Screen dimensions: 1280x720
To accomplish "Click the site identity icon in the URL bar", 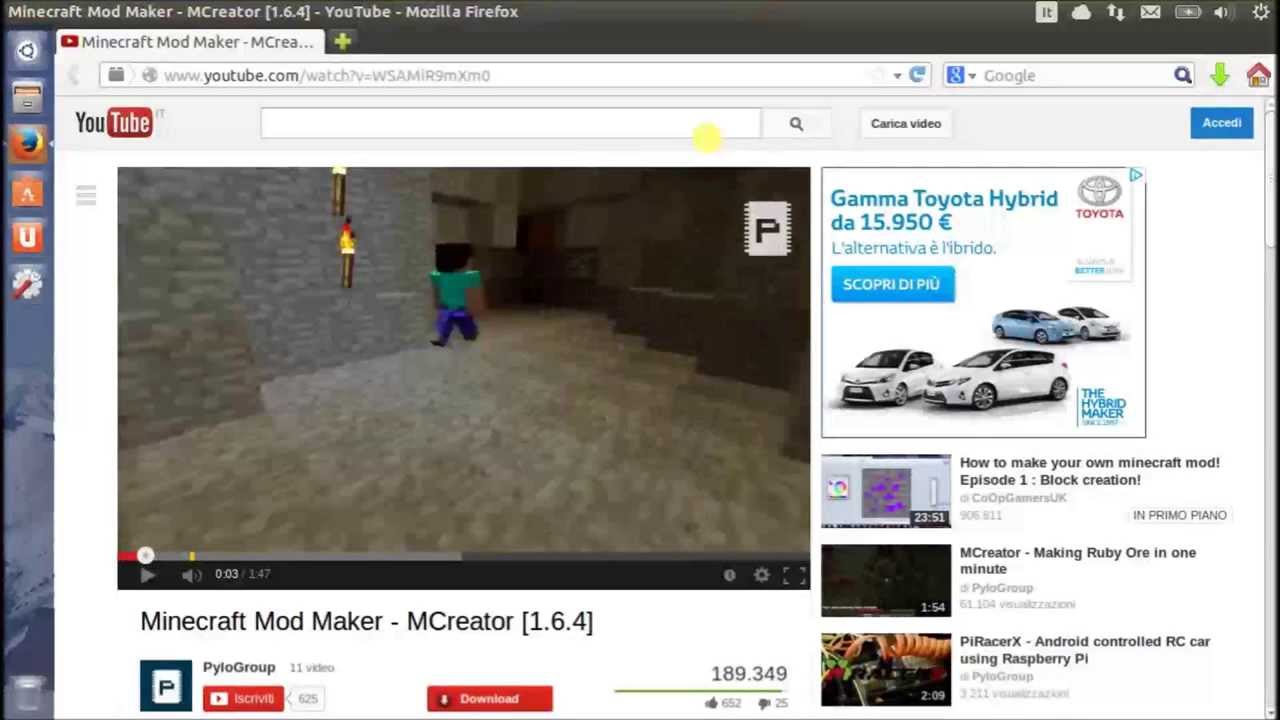I will coord(150,75).
